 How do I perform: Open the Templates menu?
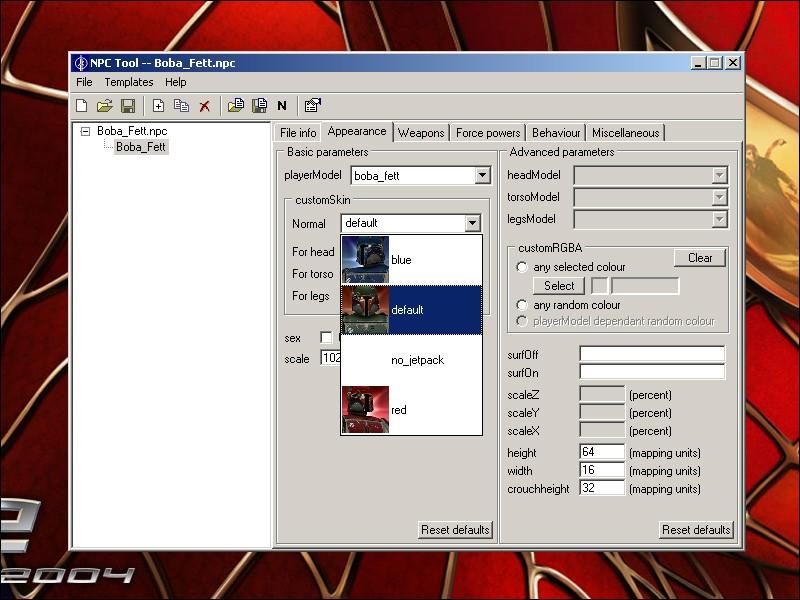click(129, 82)
